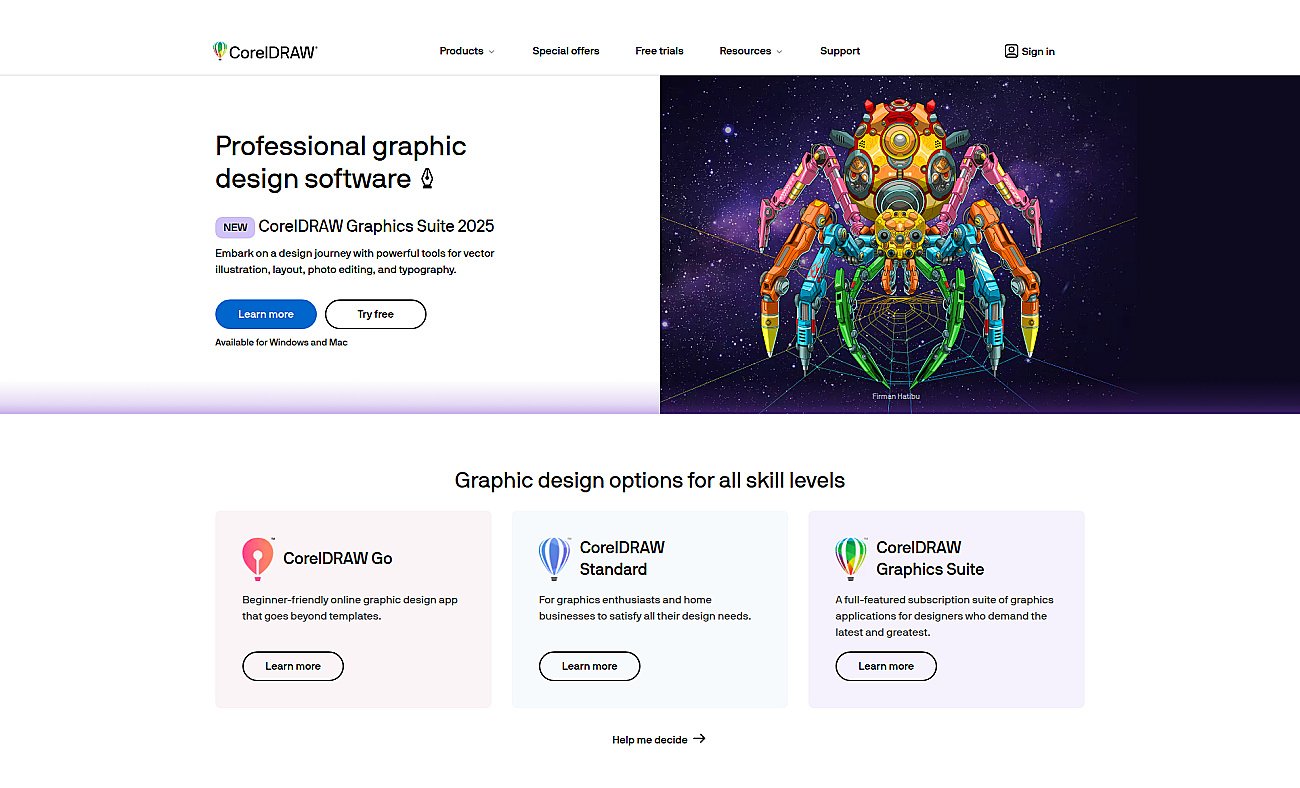Click the CorelDRAW Graphics Suite 2025 title
Viewport: 1300px width, 788px height.
[x=376, y=227]
